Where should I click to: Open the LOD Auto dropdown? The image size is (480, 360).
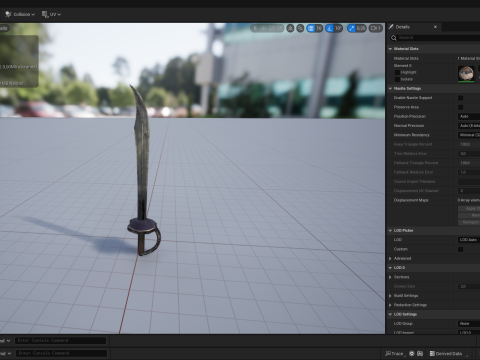click(469, 240)
